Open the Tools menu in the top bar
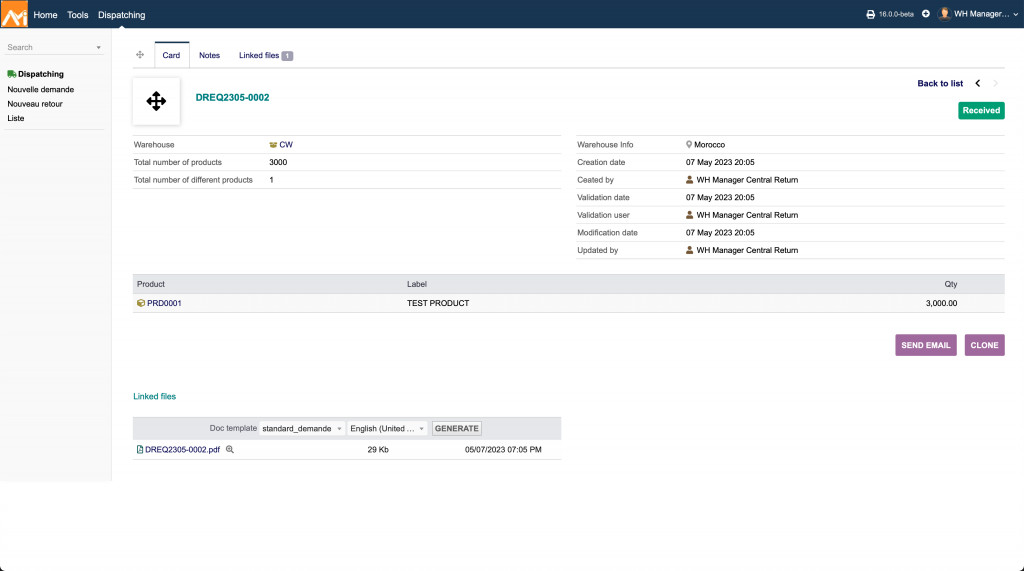This screenshot has width=1024, height=571. pos(78,15)
